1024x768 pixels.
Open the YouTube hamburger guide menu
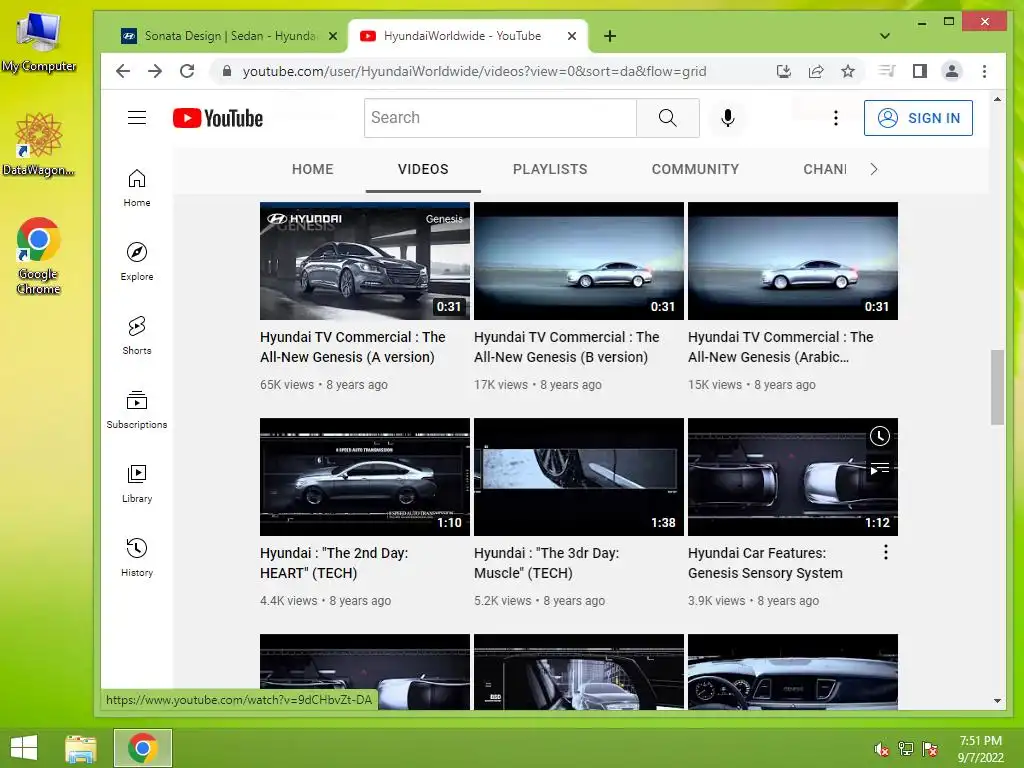(x=136, y=118)
